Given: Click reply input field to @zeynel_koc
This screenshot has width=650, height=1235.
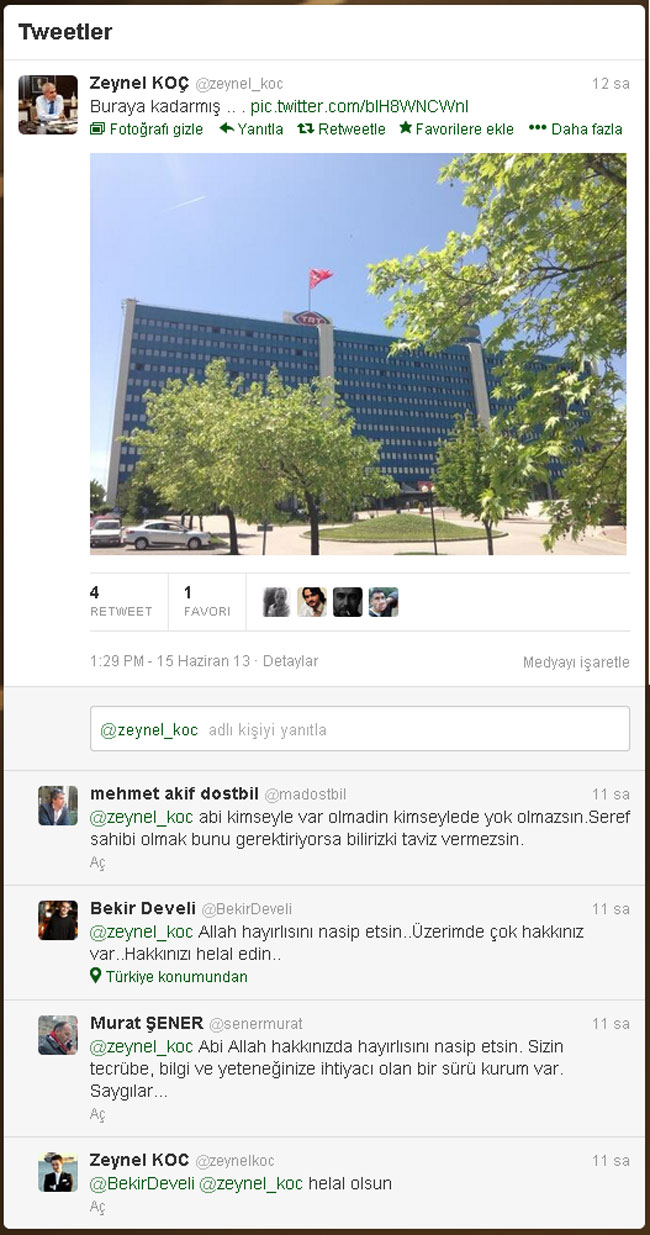Looking at the screenshot, I should click(360, 729).
